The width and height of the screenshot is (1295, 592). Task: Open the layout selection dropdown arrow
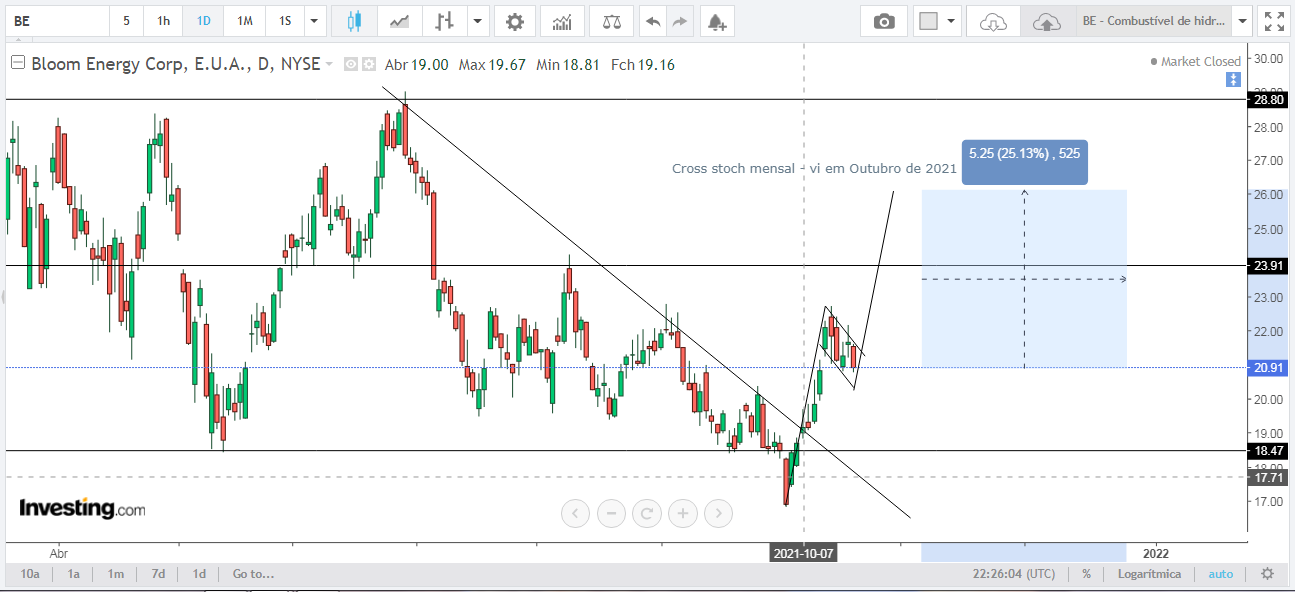951,21
